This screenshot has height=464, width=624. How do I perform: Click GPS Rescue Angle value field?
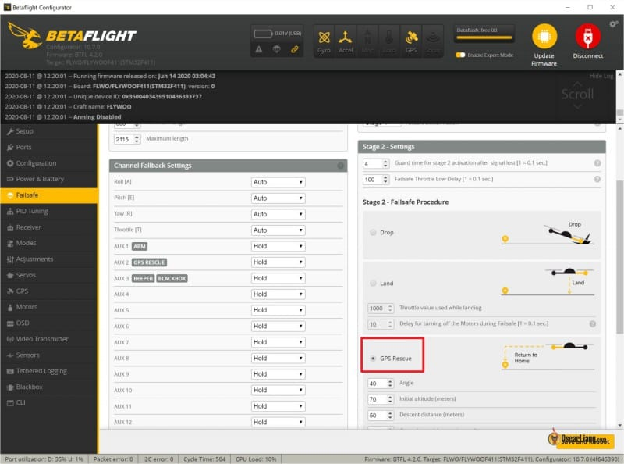click(381, 383)
